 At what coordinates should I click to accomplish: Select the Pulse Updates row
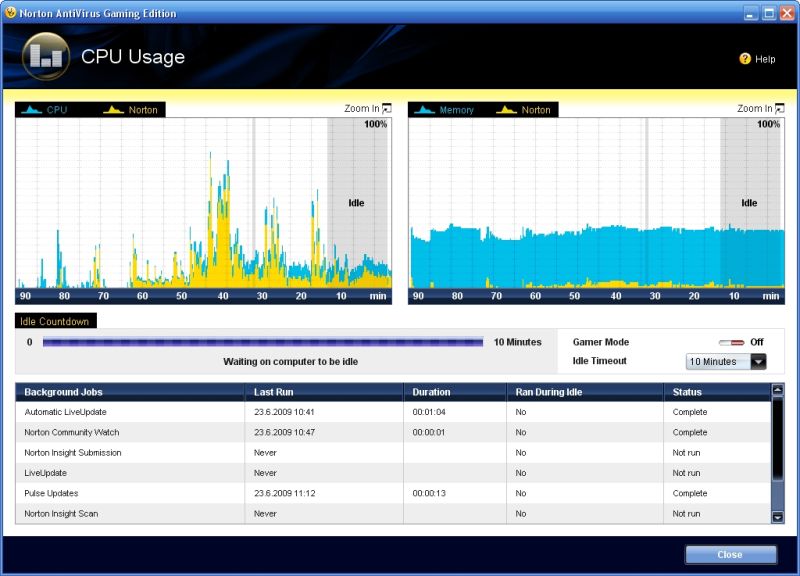pyautogui.click(x=393, y=493)
